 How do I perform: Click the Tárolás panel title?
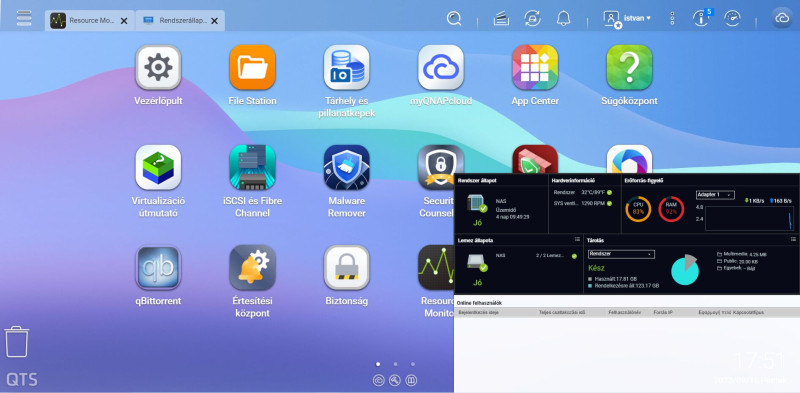(595, 239)
